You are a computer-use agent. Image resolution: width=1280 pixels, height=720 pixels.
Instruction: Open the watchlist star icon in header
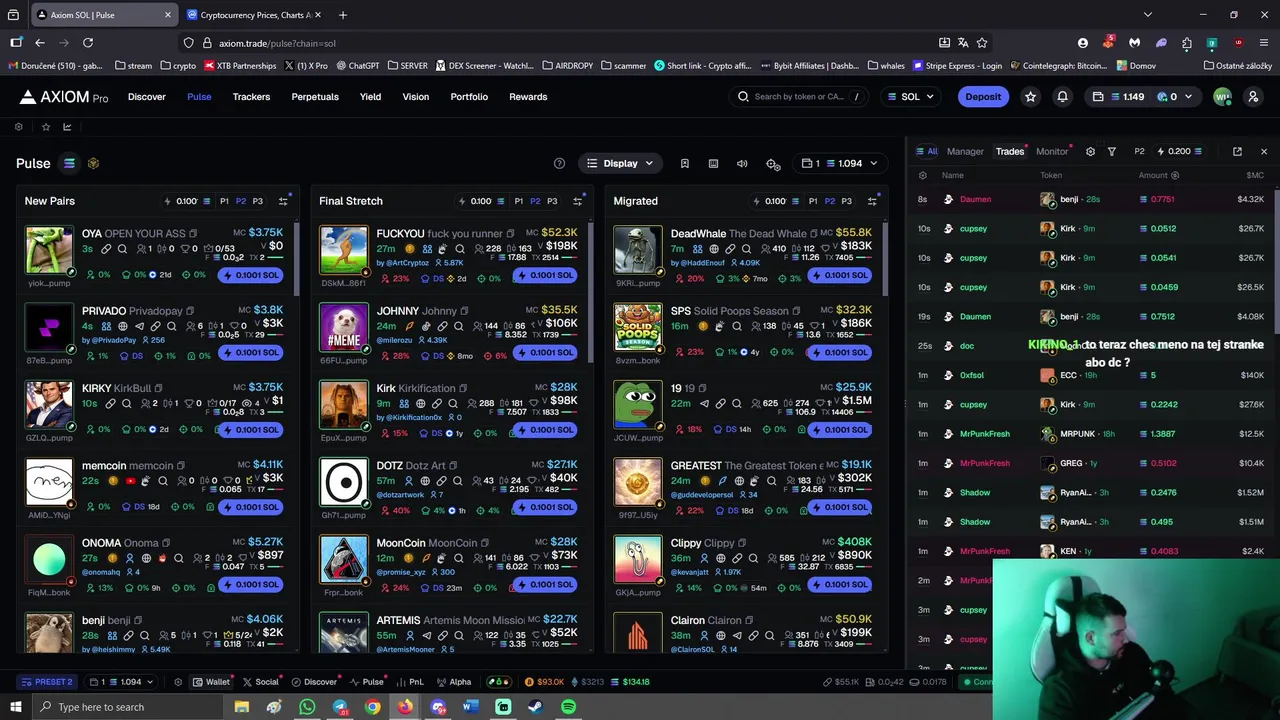pyautogui.click(x=1030, y=97)
